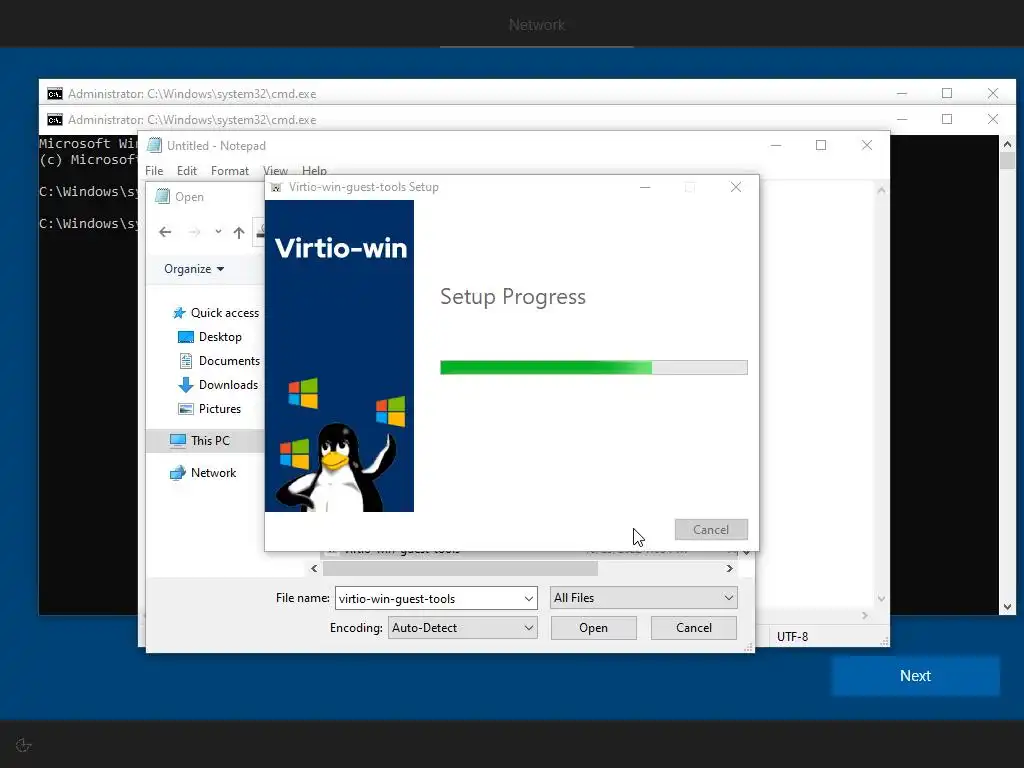Open Notepad's Format menu
The width and height of the screenshot is (1024, 768).
(230, 170)
